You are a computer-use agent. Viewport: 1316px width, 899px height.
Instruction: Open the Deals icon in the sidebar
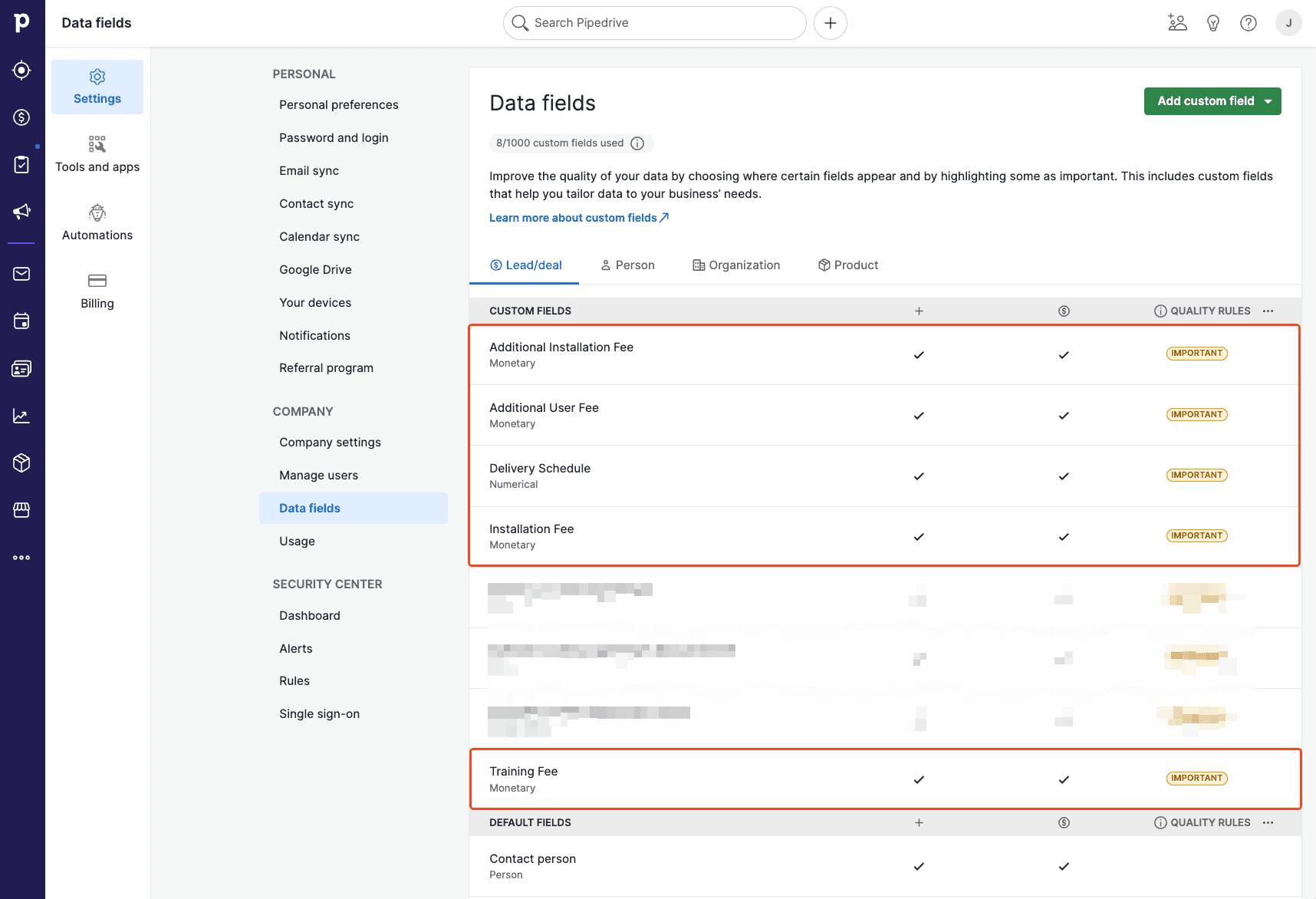point(22,117)
